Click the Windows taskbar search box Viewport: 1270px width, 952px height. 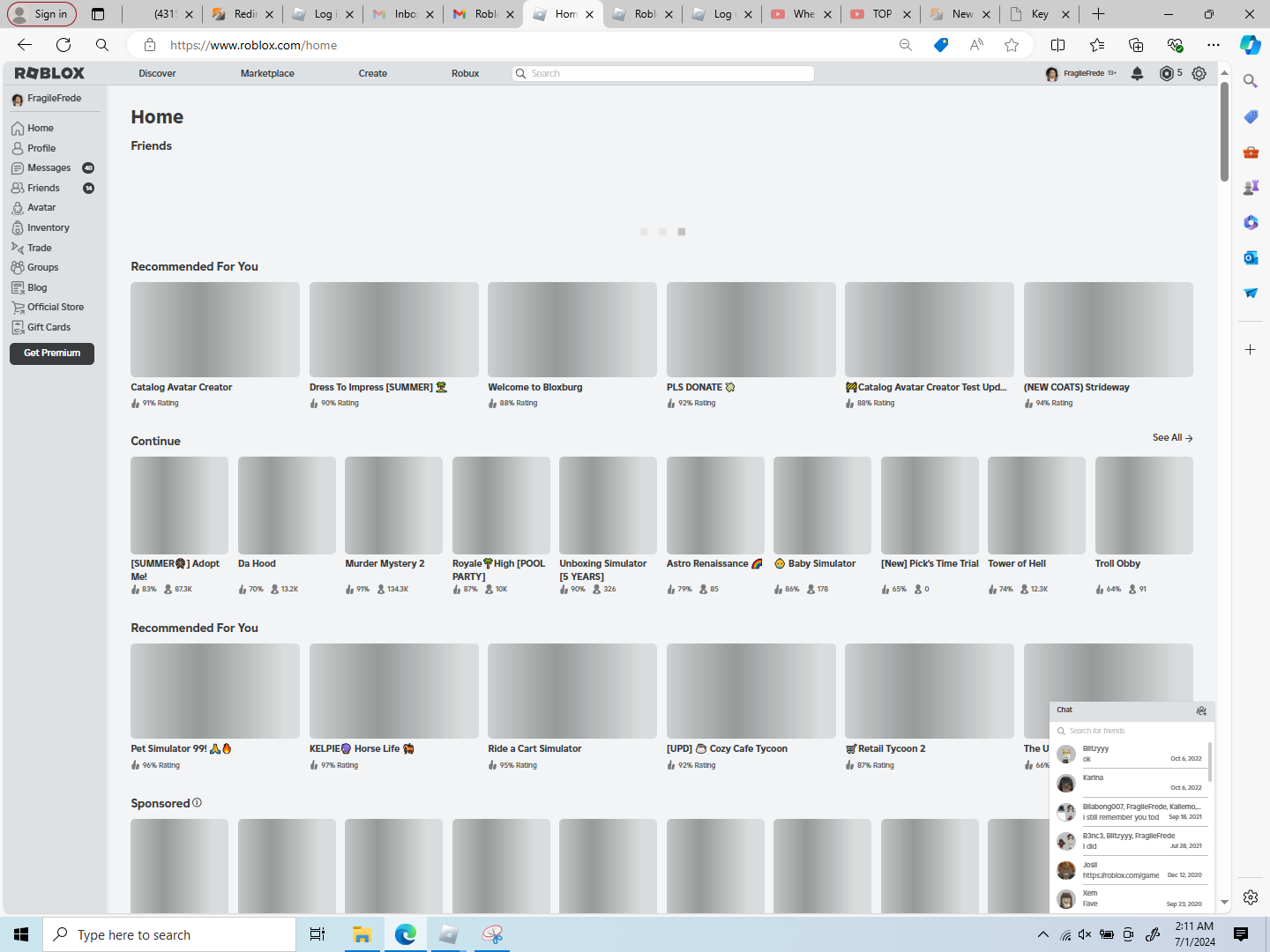coord(169,934)
